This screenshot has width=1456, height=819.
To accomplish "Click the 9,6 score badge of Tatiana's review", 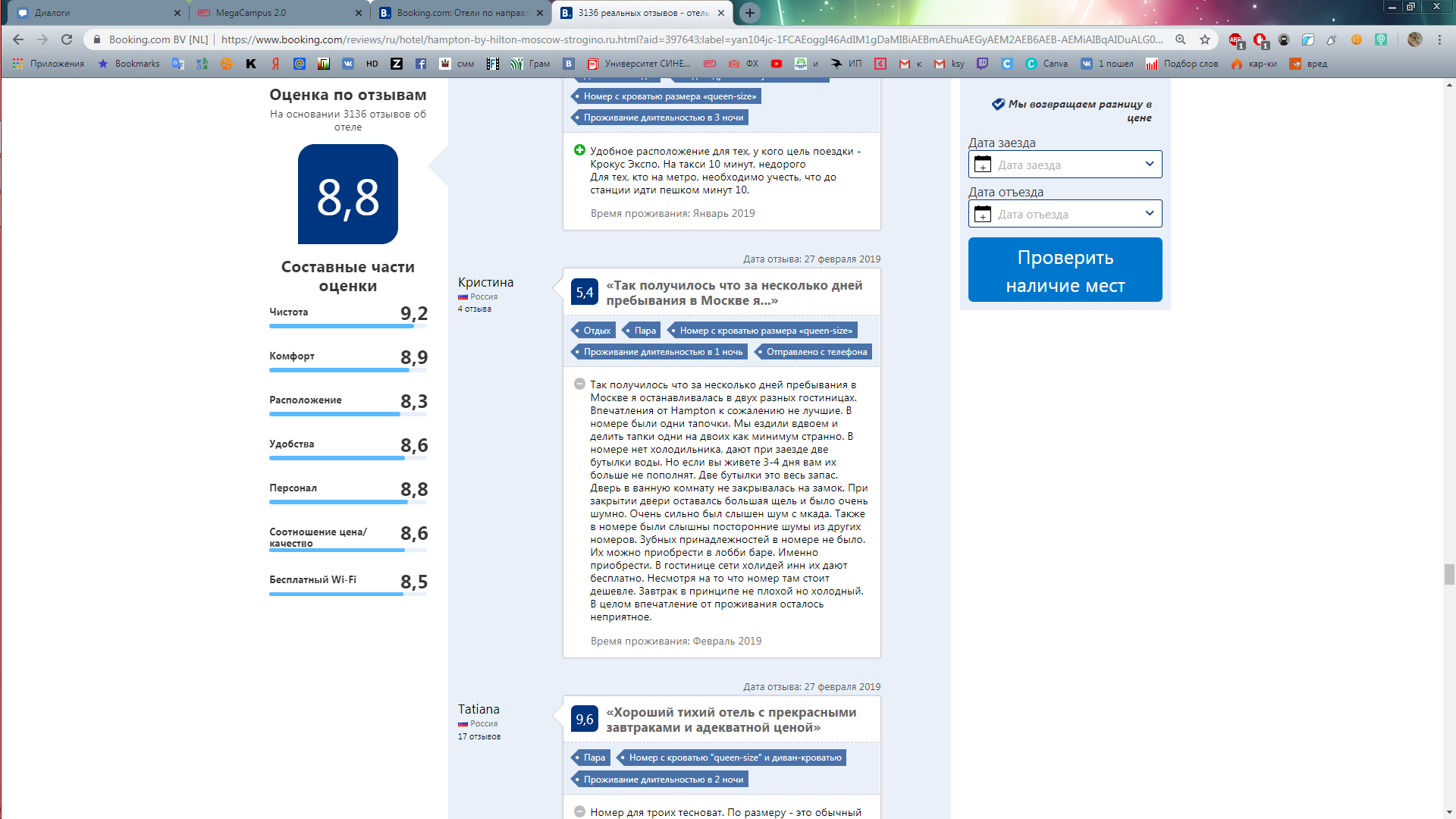I will tap(584, 719).
